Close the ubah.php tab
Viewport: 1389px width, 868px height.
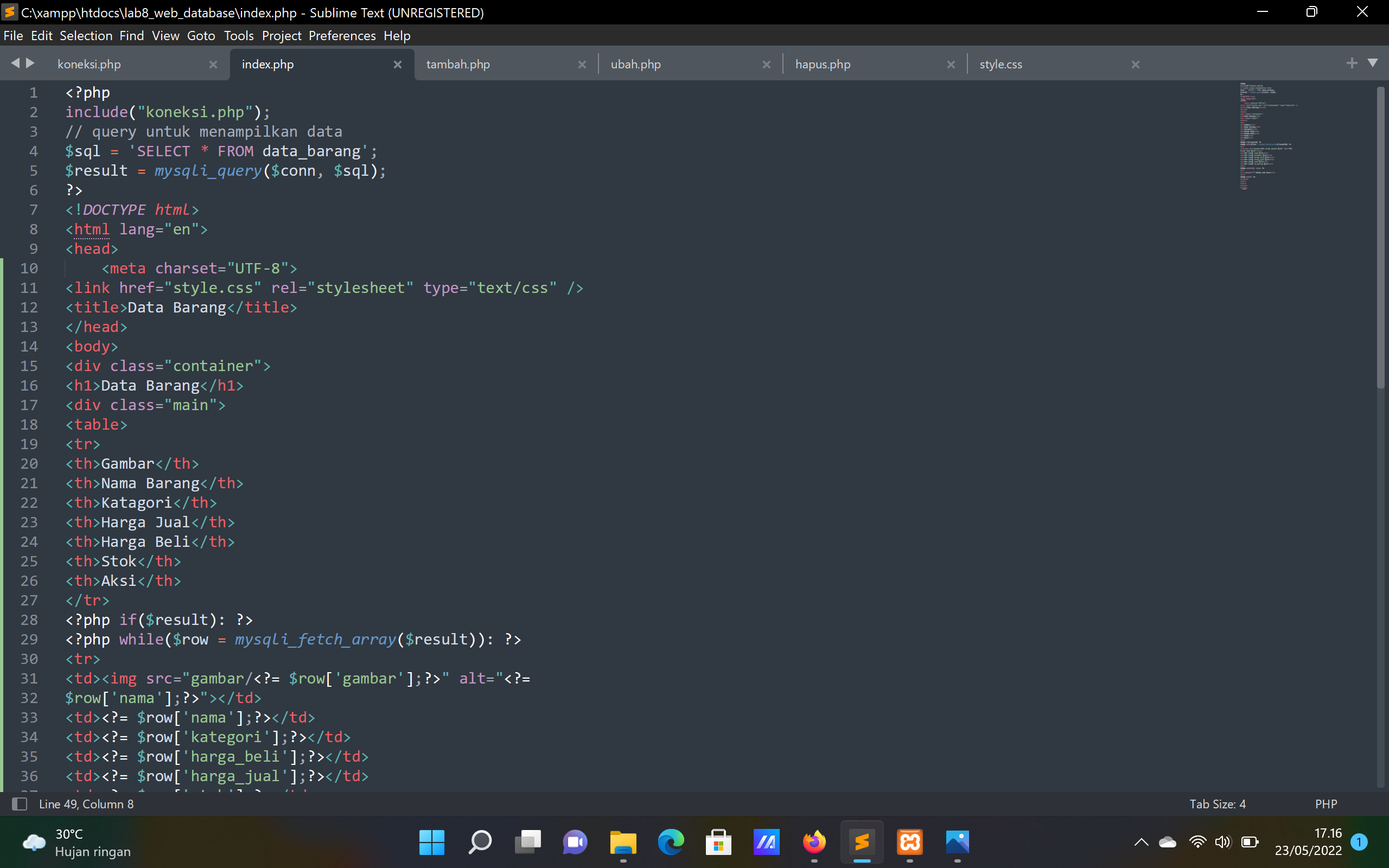click(x=767, y=65)
